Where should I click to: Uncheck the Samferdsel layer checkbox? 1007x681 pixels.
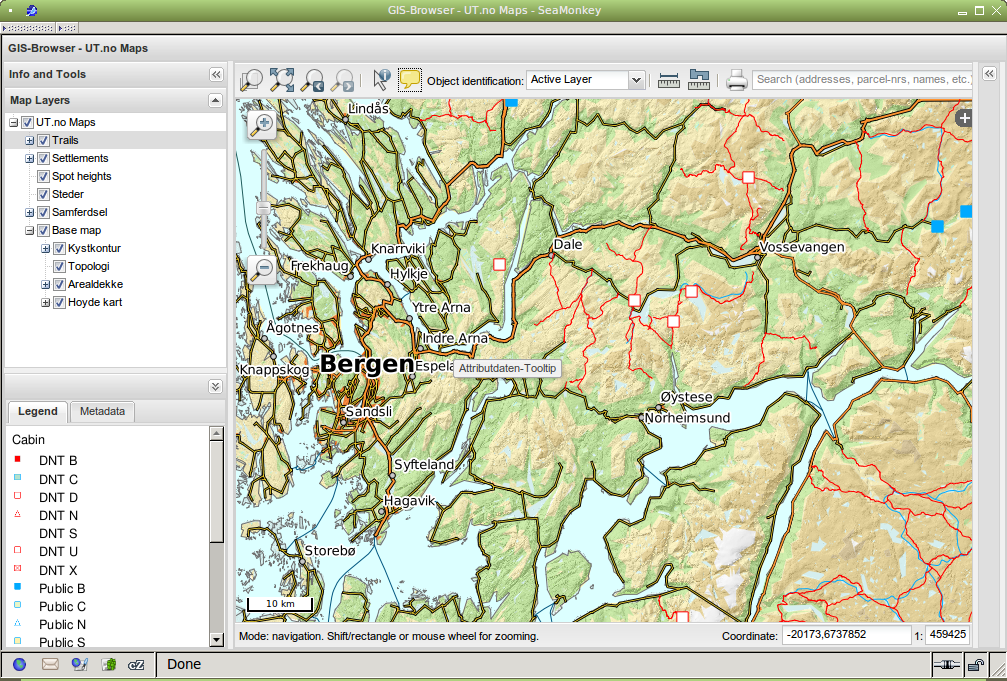[x=44, y=212]
